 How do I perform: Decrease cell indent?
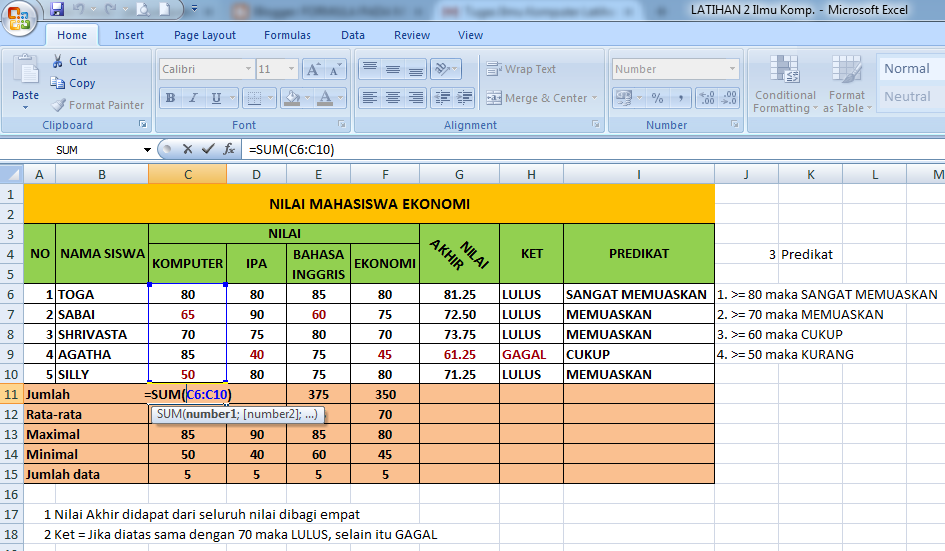tap(442, 98)
